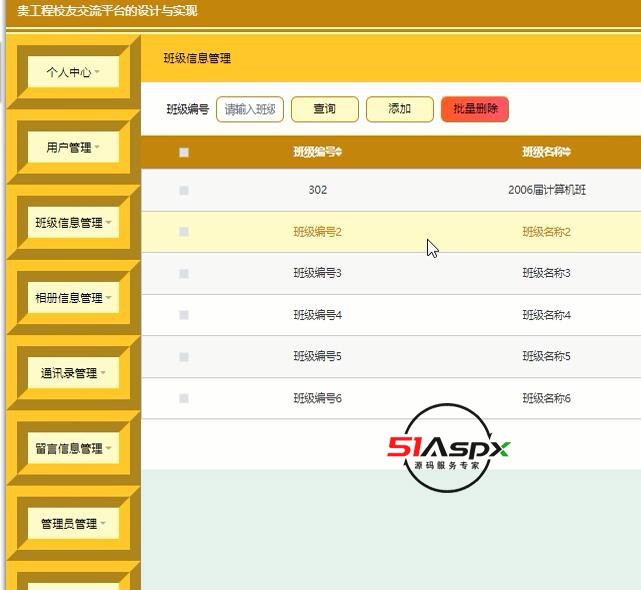Click the cell 班级编号4
This screenshot has height=590, width=641.
tap(318, 315)
